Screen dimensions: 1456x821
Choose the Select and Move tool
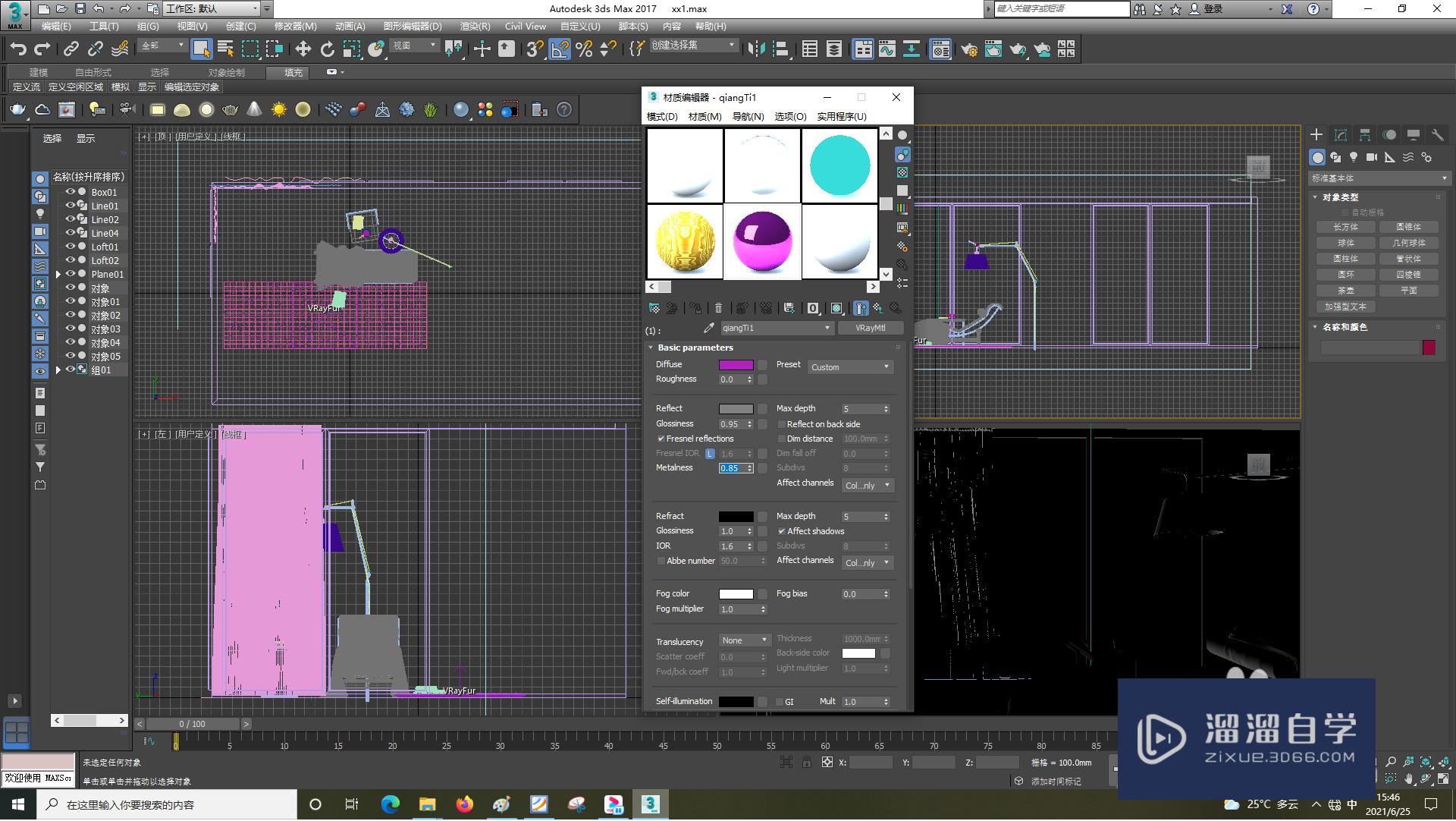click(303, 49)
